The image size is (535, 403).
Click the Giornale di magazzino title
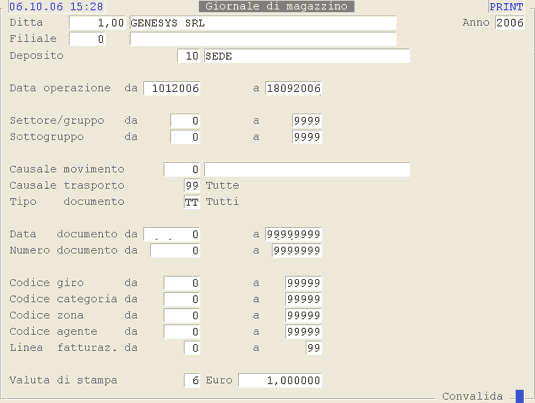[276, 6]
